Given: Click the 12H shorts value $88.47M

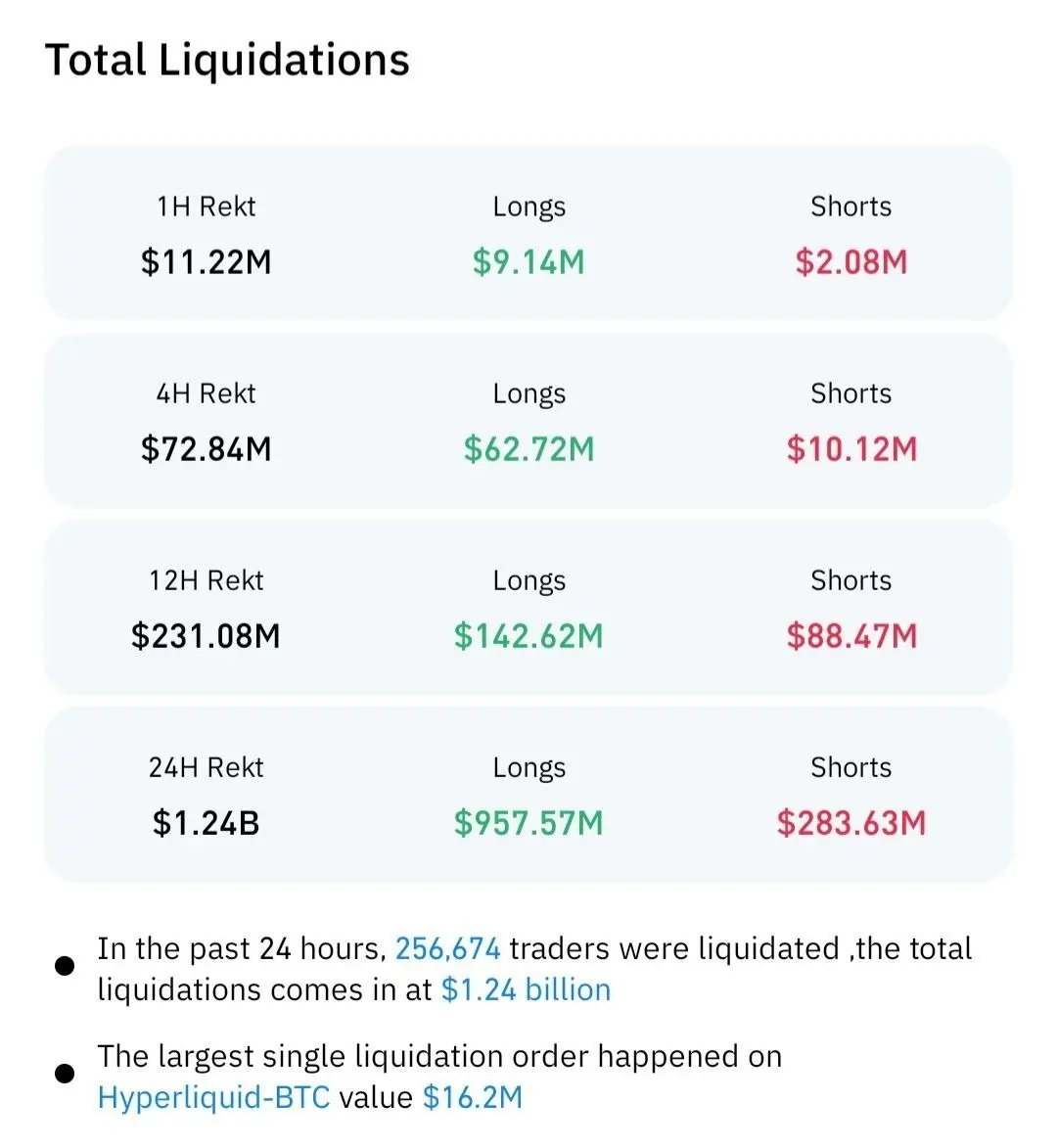Looking at the screenshot, I should point(851,635).
